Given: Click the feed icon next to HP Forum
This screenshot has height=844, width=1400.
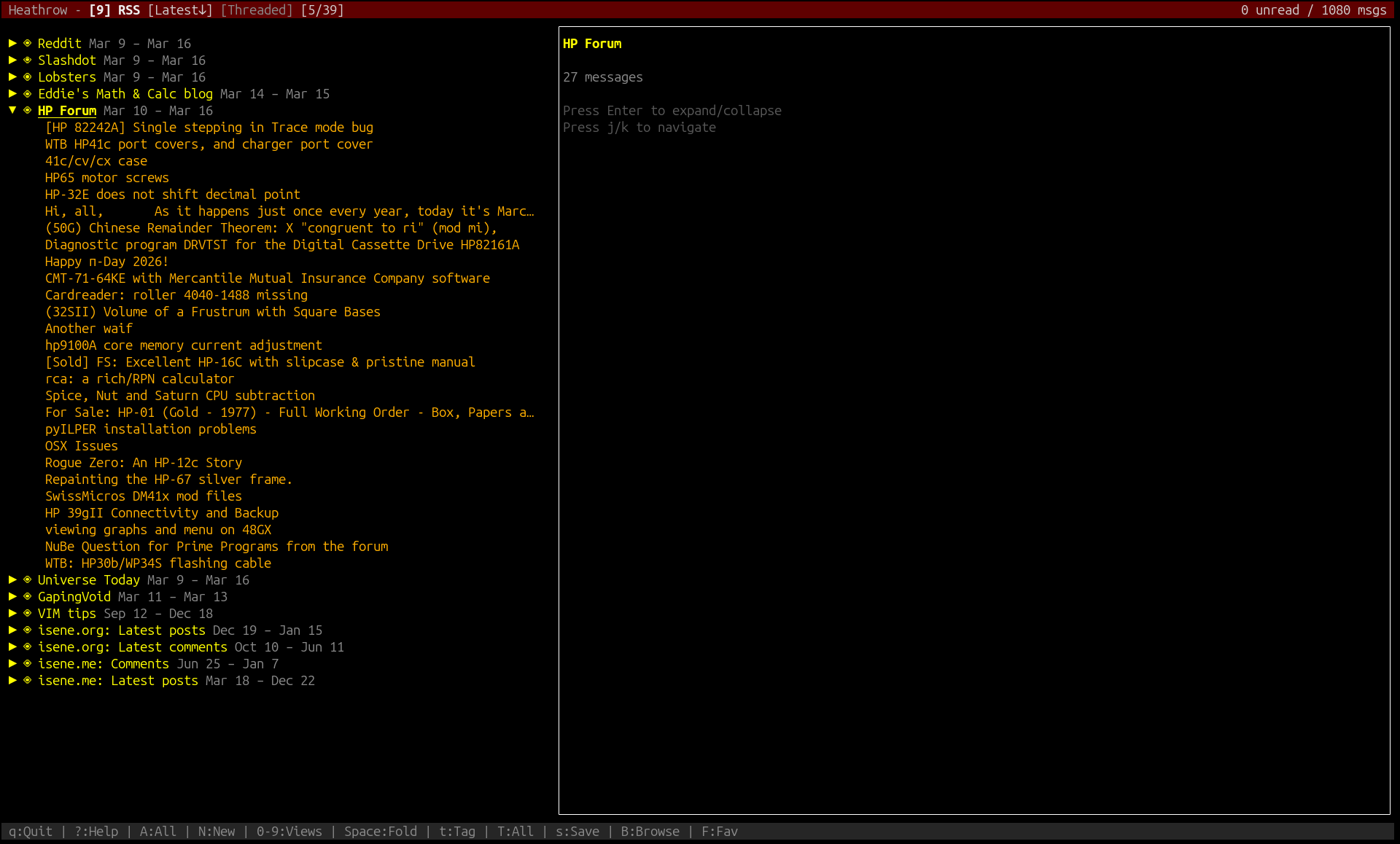Looking at the screenshot, I should click(27, 110).
